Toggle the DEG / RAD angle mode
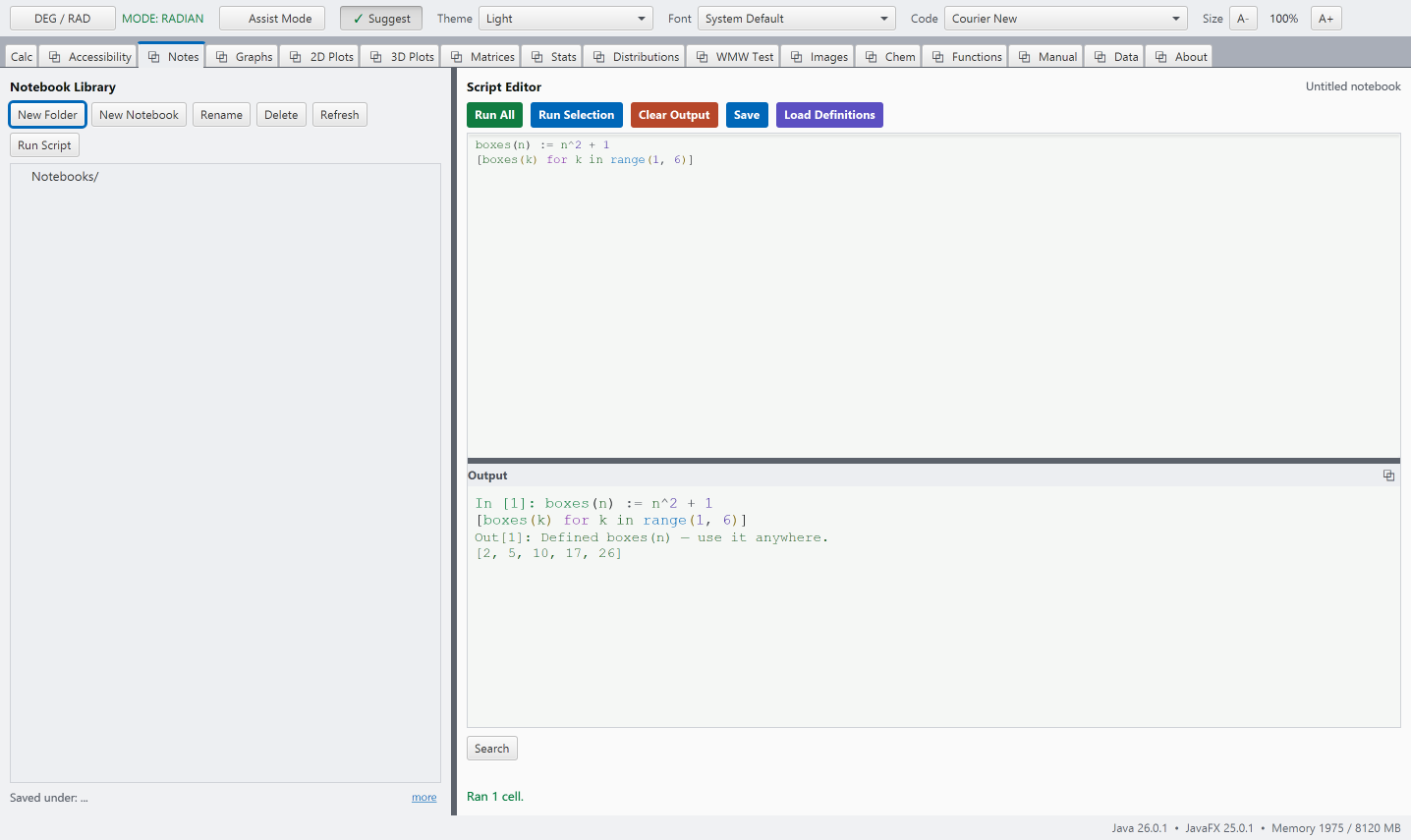This screenshot has width=1411, height=840. click(63, 19)
